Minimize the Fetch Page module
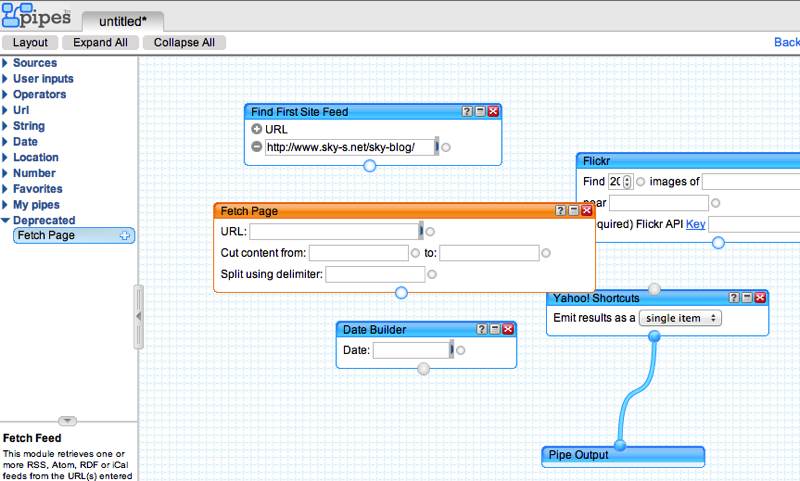800x481 pixels. (x=573, y=210)
